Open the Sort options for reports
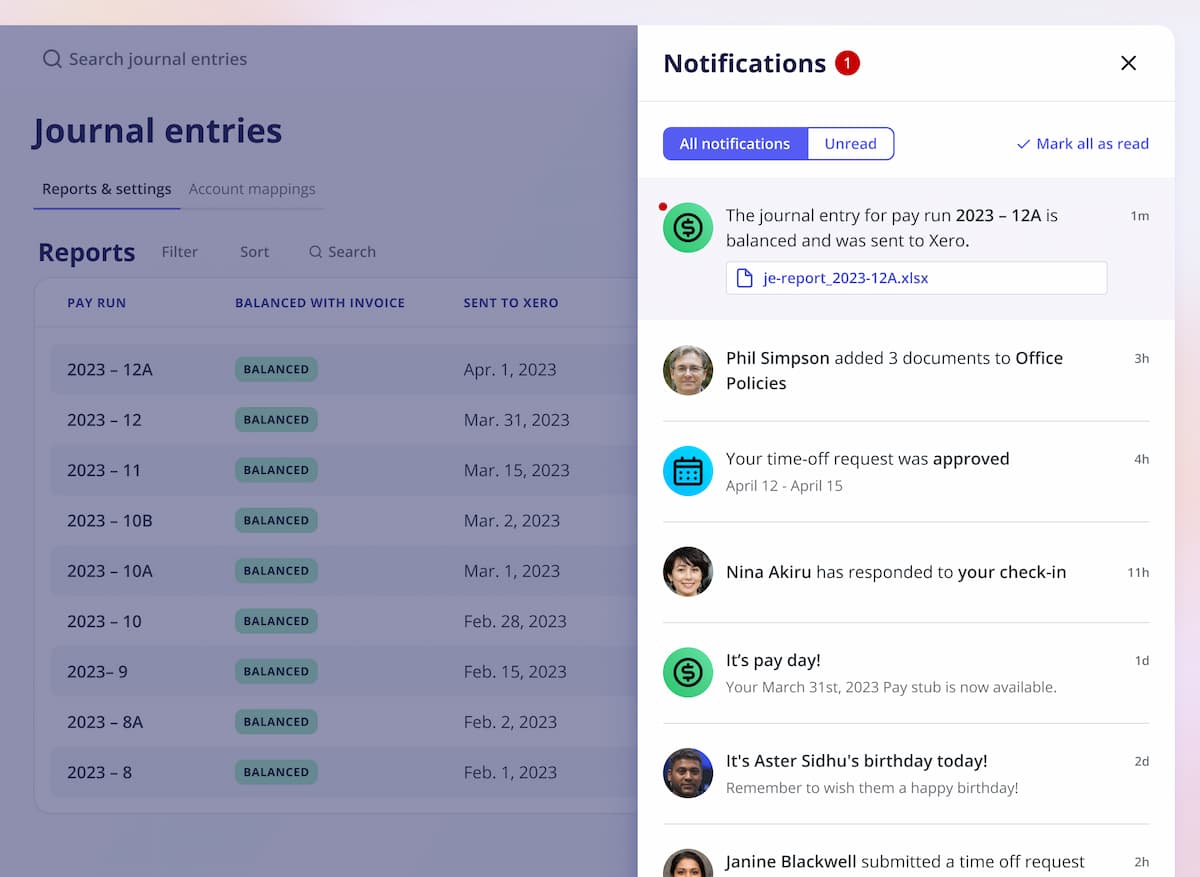The width and height of the screenshot is (1200, 877). tap(254, 252)
